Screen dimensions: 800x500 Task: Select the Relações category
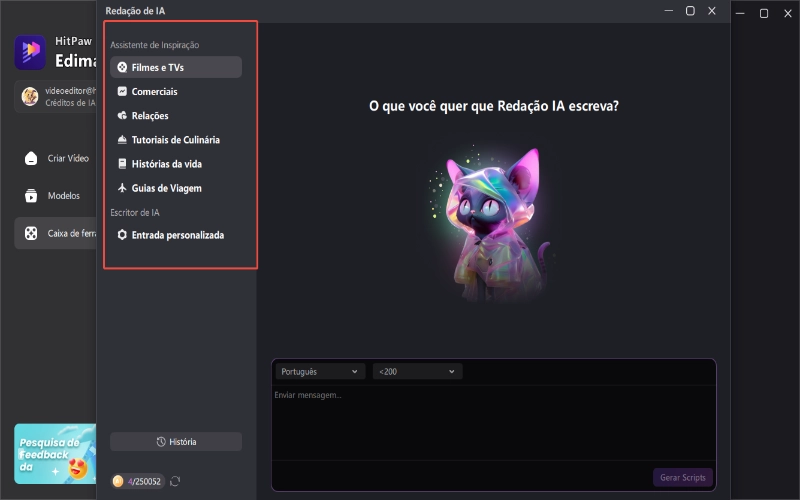[x=176, y=115]
